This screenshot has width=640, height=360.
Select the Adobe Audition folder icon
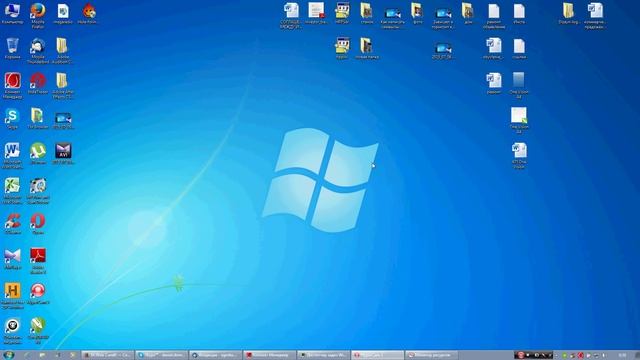tap(62, 46)
